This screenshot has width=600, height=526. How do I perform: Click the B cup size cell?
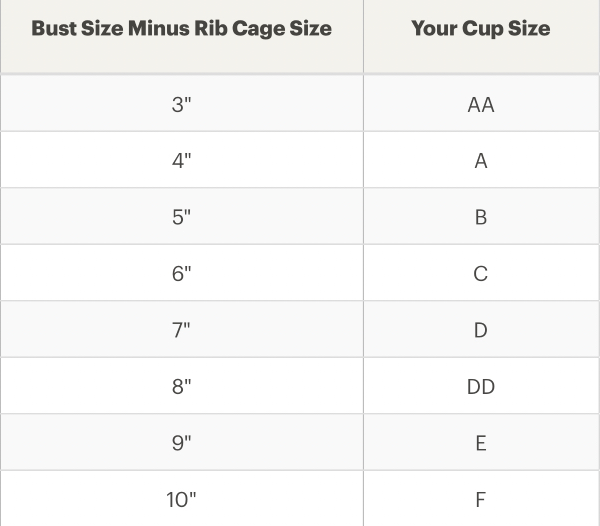(480, 216)
